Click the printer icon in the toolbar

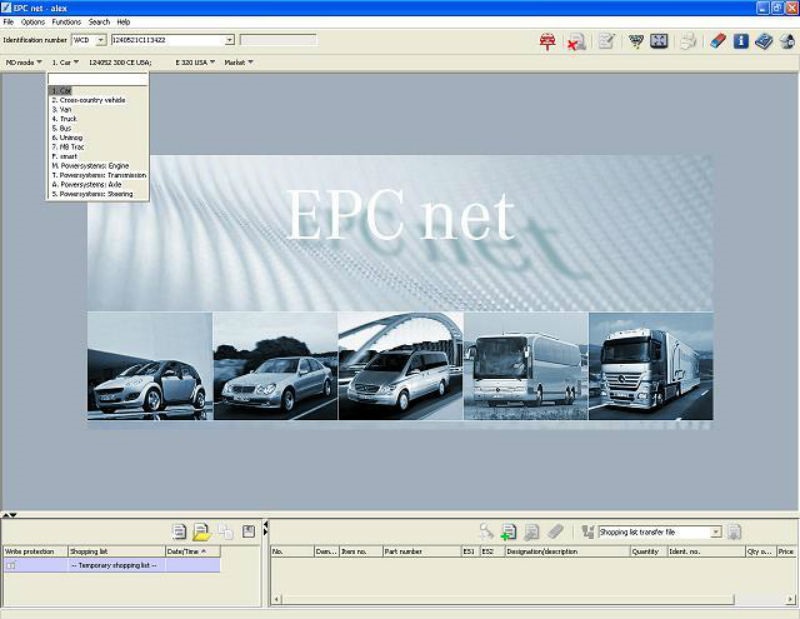688,41
